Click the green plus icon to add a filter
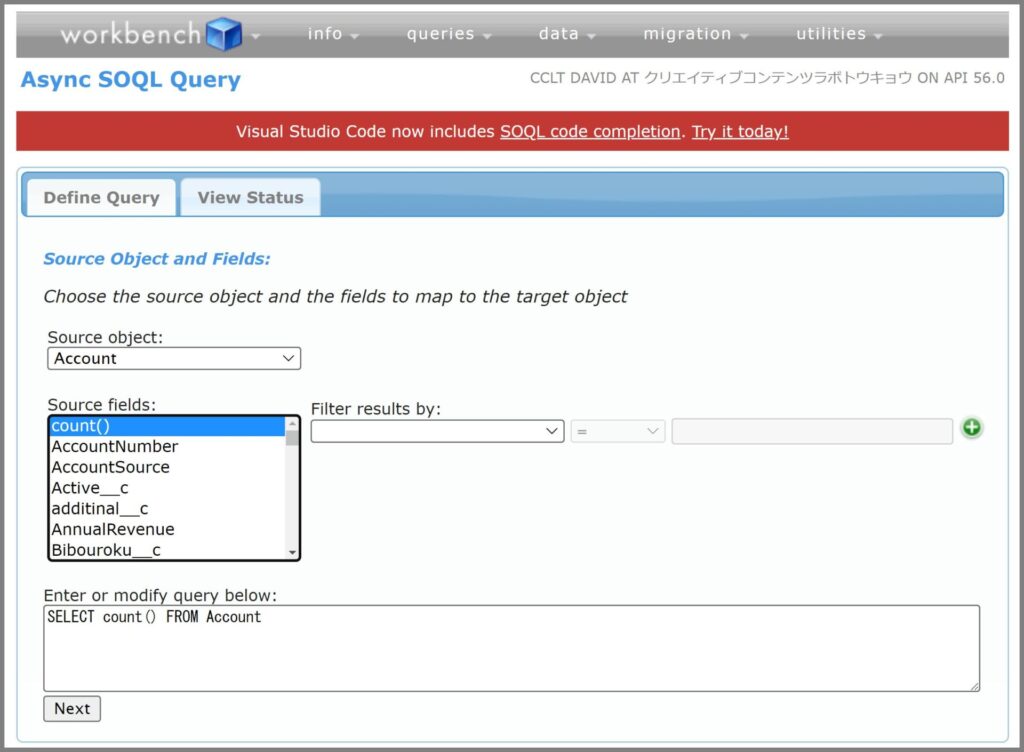 (971, 427)
